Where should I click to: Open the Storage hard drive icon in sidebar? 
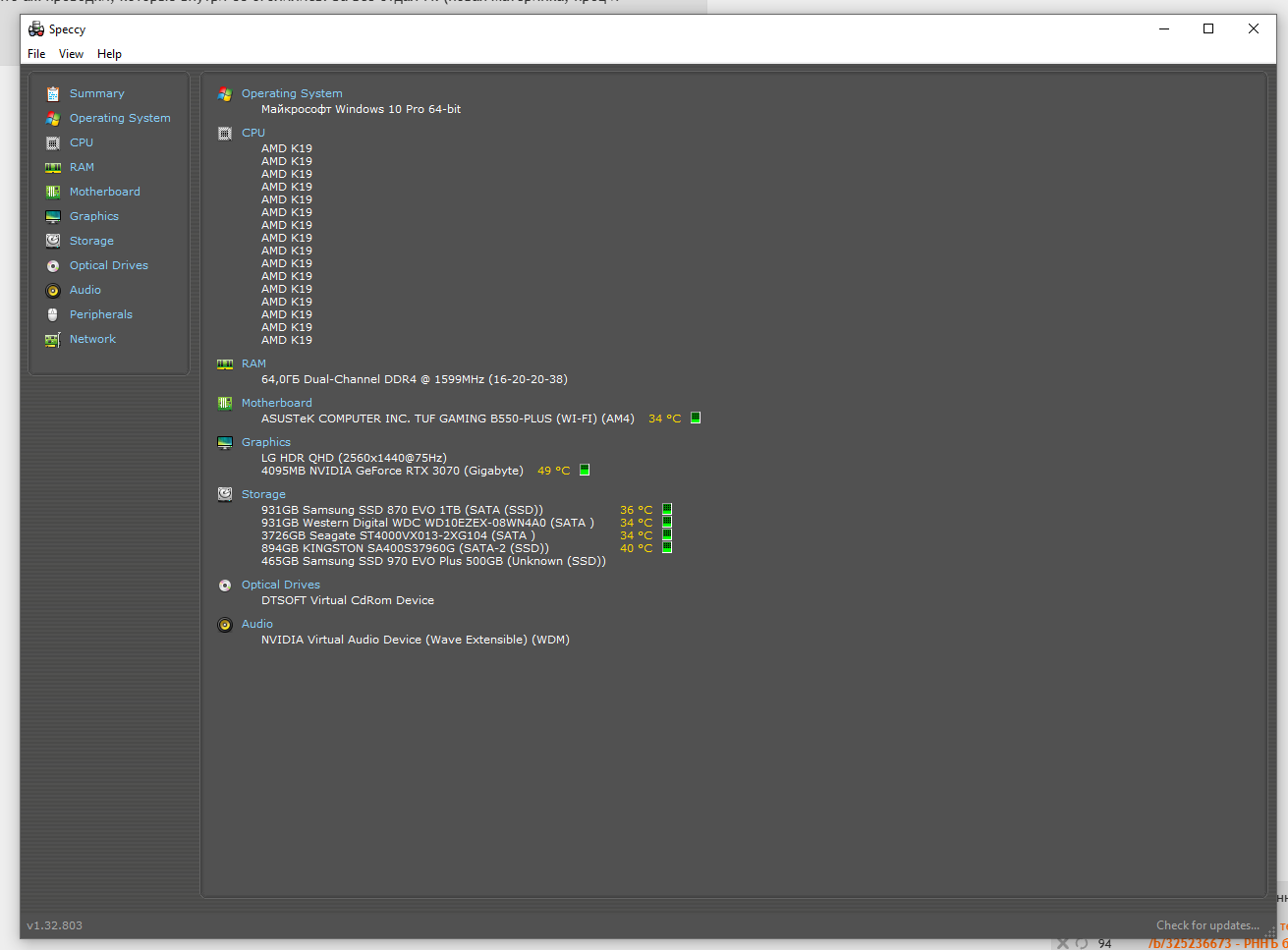(53, 242)
